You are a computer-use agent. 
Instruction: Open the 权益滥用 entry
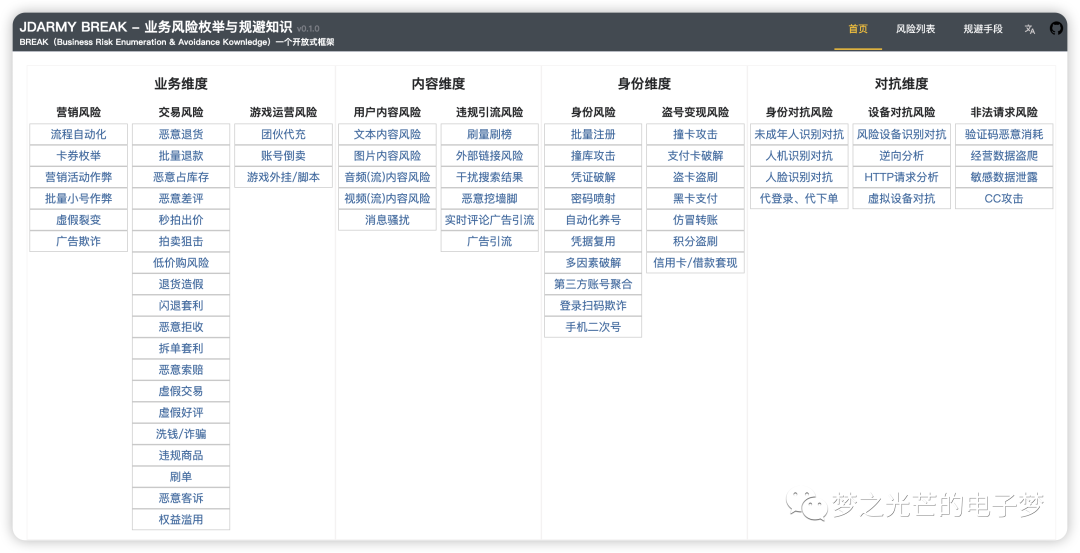click(180, 519)
